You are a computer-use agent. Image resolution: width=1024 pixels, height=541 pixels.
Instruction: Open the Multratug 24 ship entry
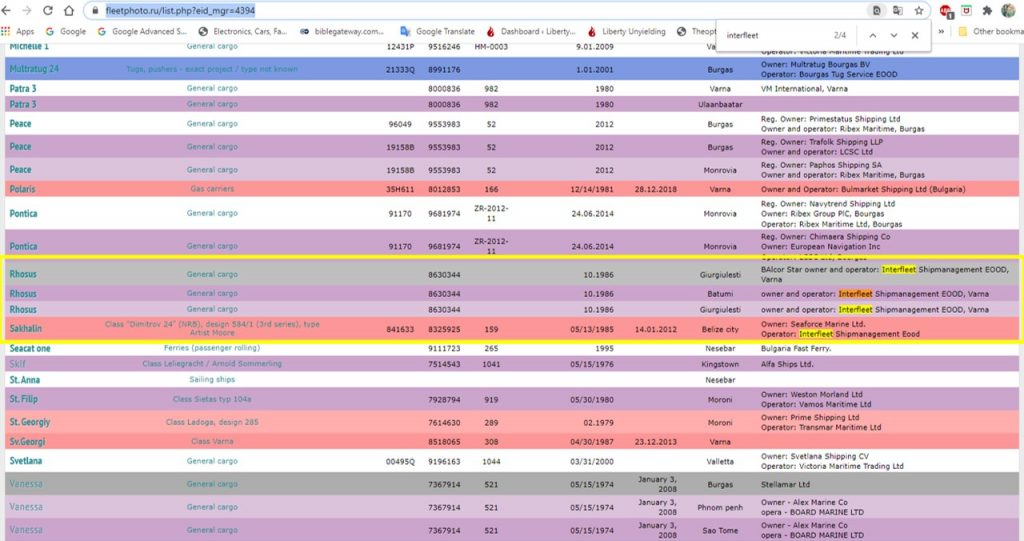coord(34,69)
